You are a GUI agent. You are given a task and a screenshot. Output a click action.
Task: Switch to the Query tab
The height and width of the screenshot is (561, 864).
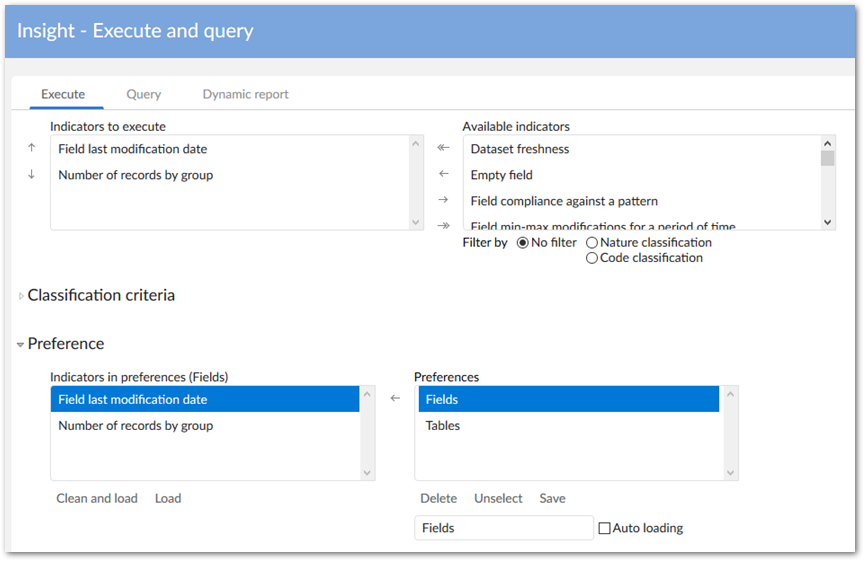[143, 94]
